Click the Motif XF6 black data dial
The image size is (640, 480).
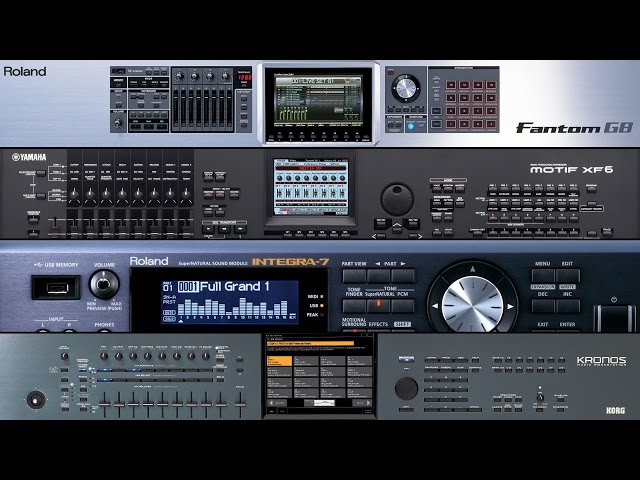point(397,199)
